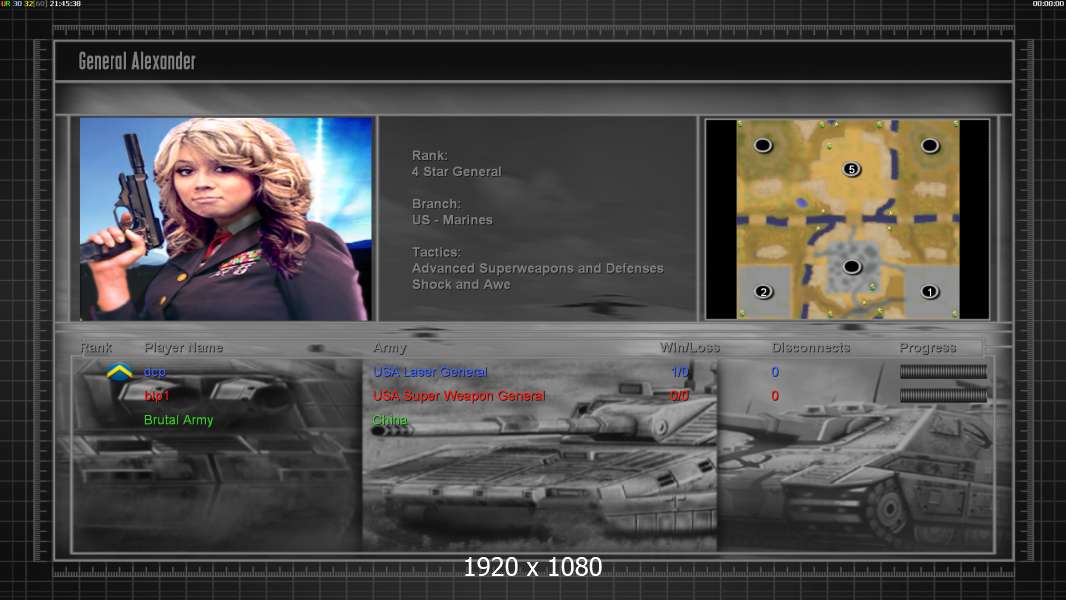The height and width of the screenshot is (600, 1066).
Task: Click the unnumbered marker at minimap top-right
Action: pyautogui.click(x=929, y=145)
